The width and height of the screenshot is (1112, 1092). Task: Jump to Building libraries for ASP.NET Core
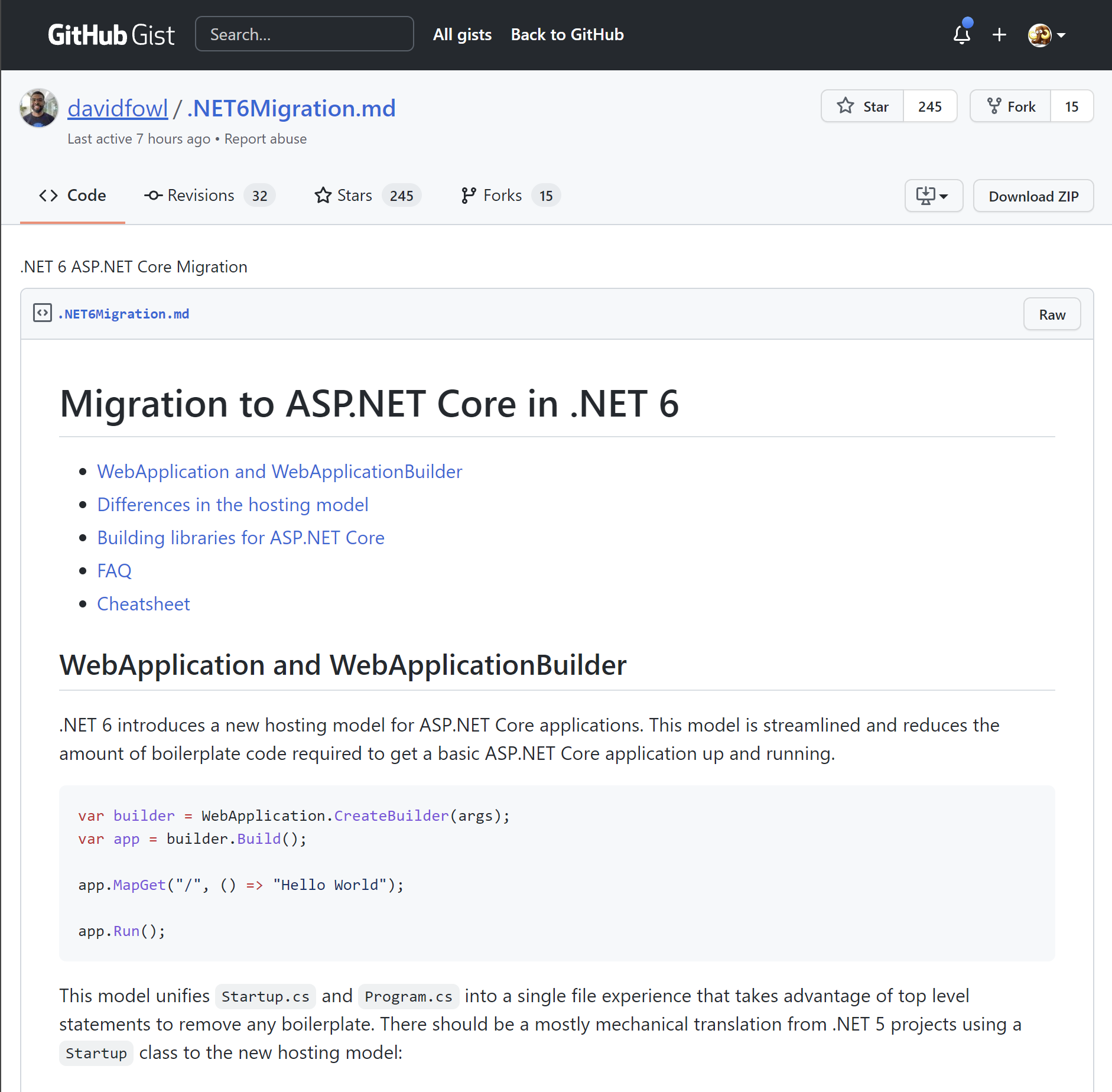(x=241, y=538)
